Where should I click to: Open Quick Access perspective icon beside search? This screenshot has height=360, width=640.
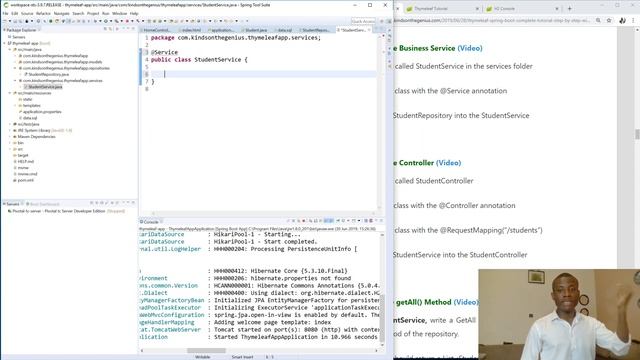(382, 21)
